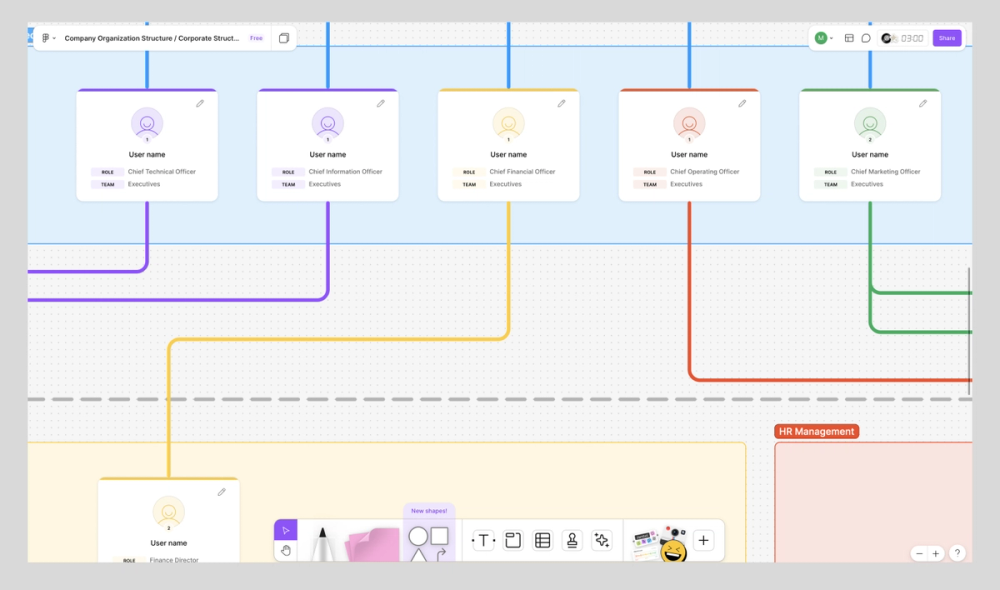Select the section tool
Screen dimensions: 1000x590
pos(511,540)
